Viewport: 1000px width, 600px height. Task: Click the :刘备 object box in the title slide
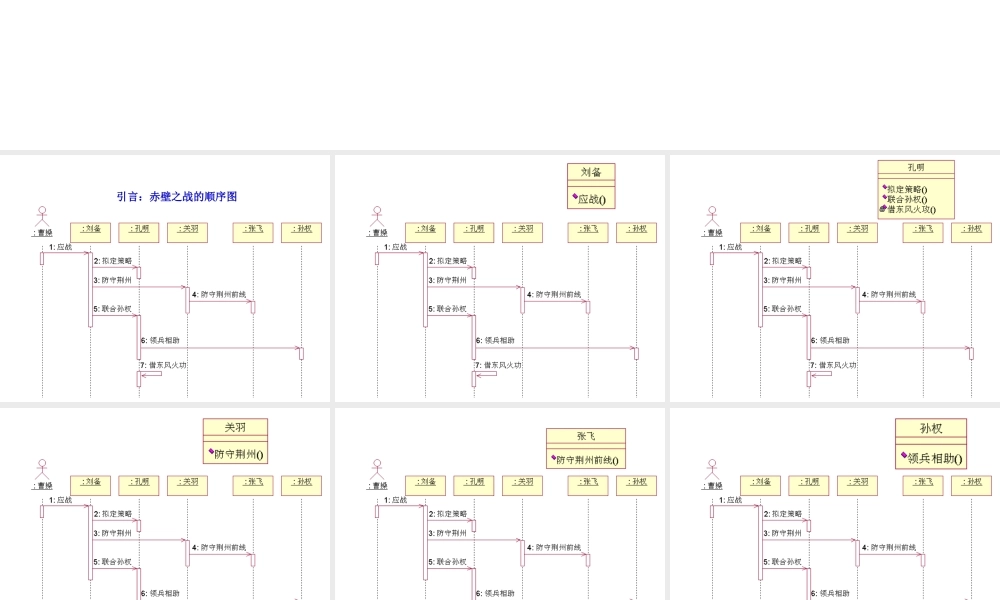91,229
